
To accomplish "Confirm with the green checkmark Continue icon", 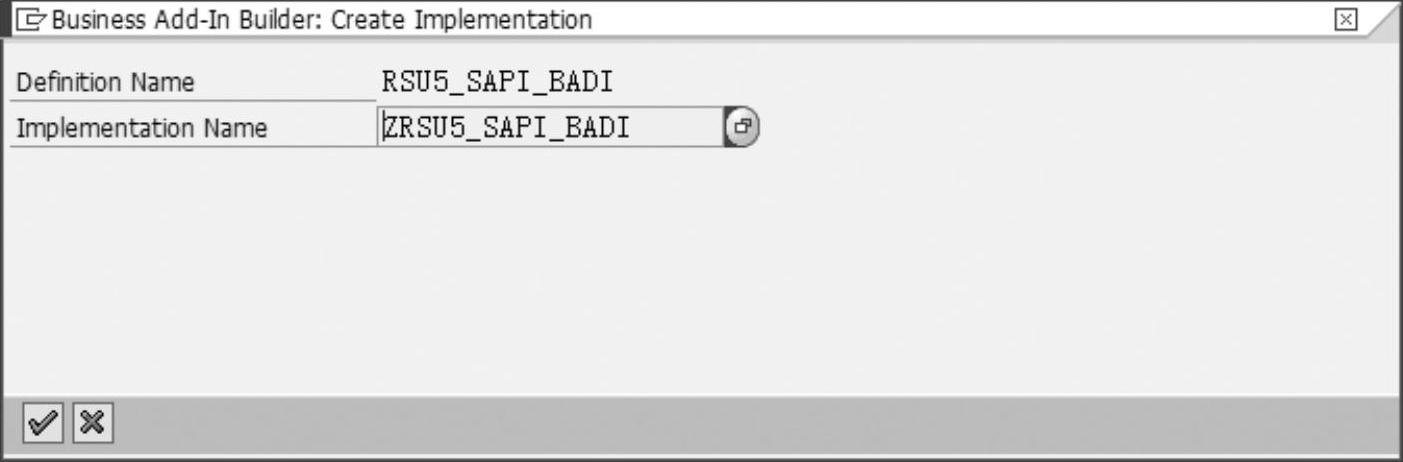I will [x=42, y=425].
